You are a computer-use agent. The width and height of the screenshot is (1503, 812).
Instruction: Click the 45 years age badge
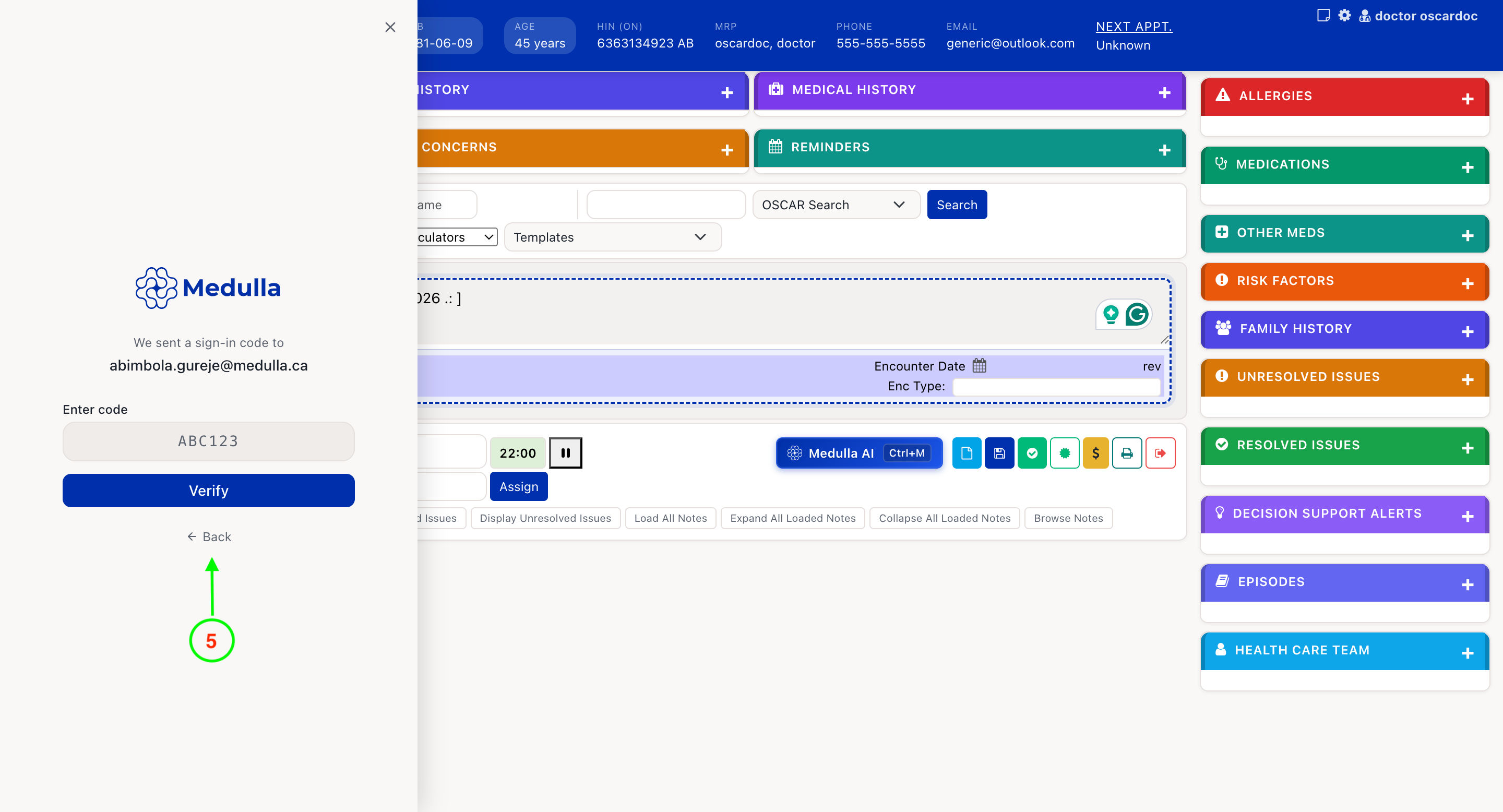pos(540,35)
